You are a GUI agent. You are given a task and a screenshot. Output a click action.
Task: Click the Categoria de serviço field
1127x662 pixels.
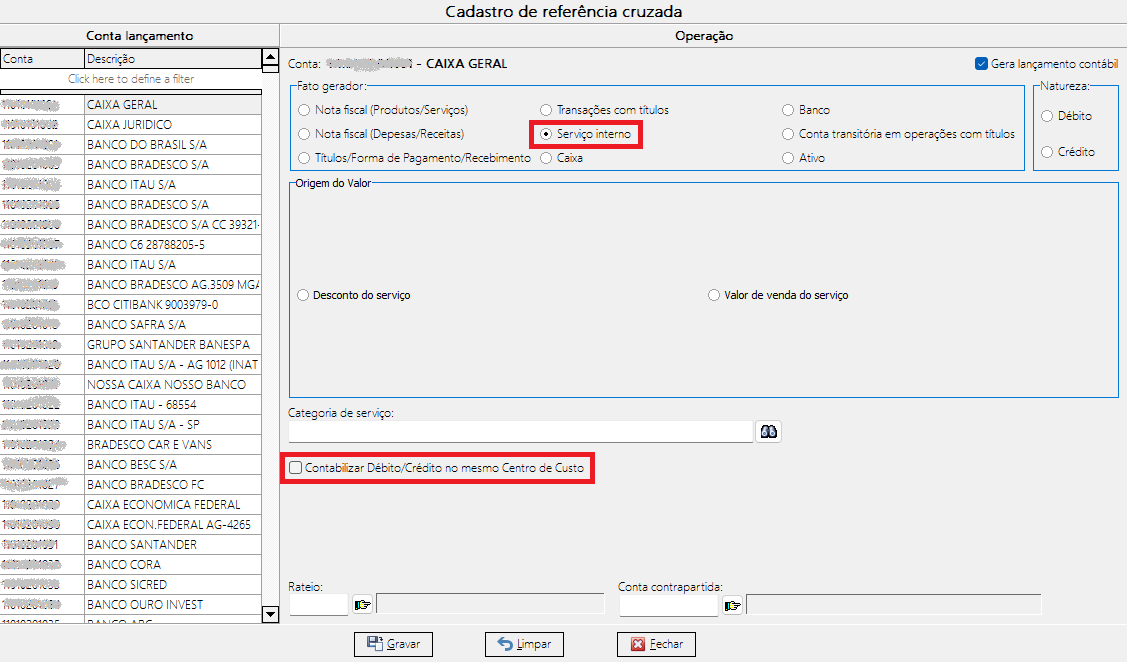[x=520, y=431]
